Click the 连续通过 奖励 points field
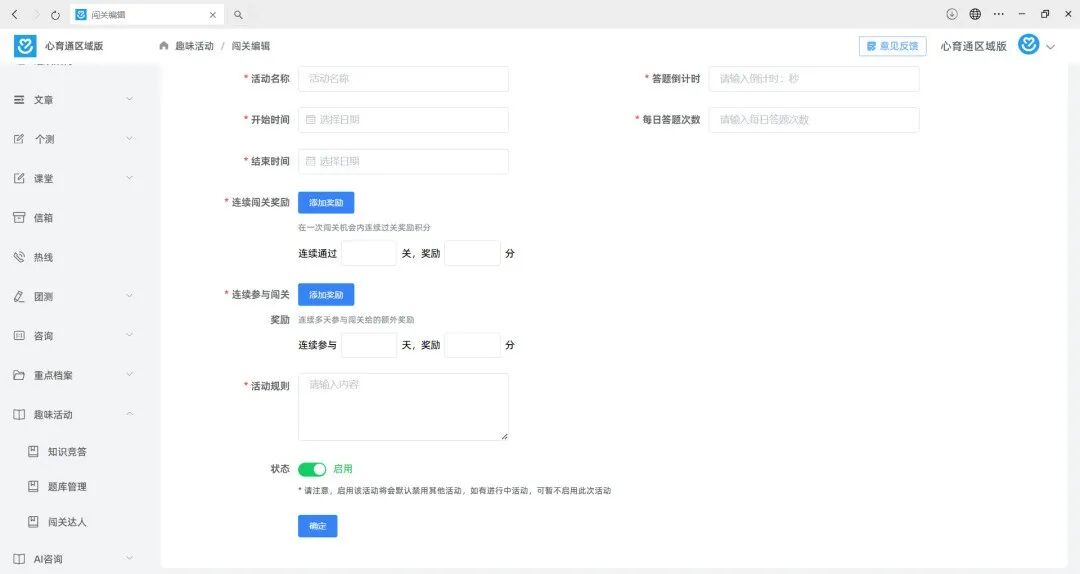The width and height of the screenshot is (1080, 574). click(x=472, y=254)
